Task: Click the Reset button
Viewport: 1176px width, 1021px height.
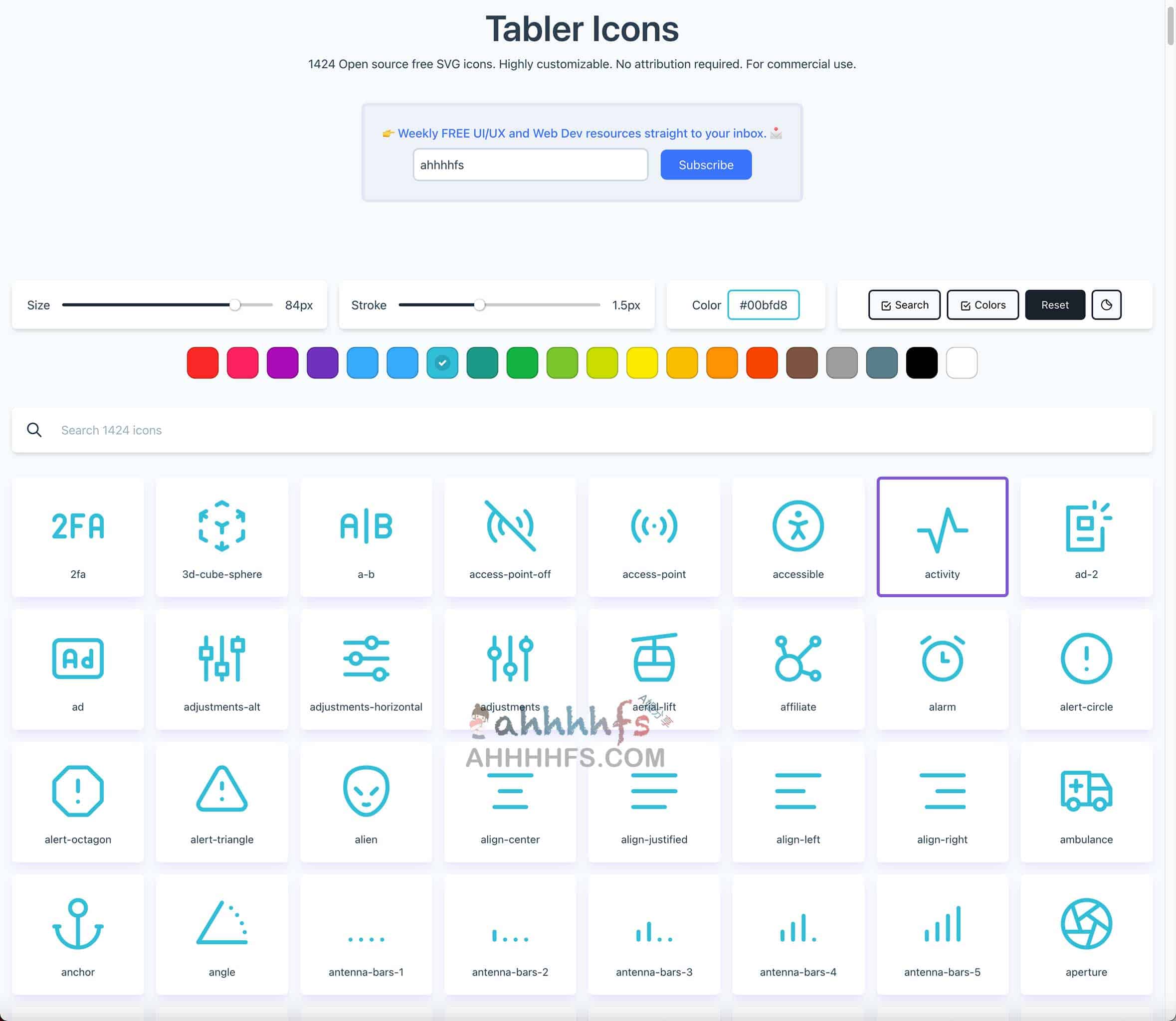Action: (1055, 305)
